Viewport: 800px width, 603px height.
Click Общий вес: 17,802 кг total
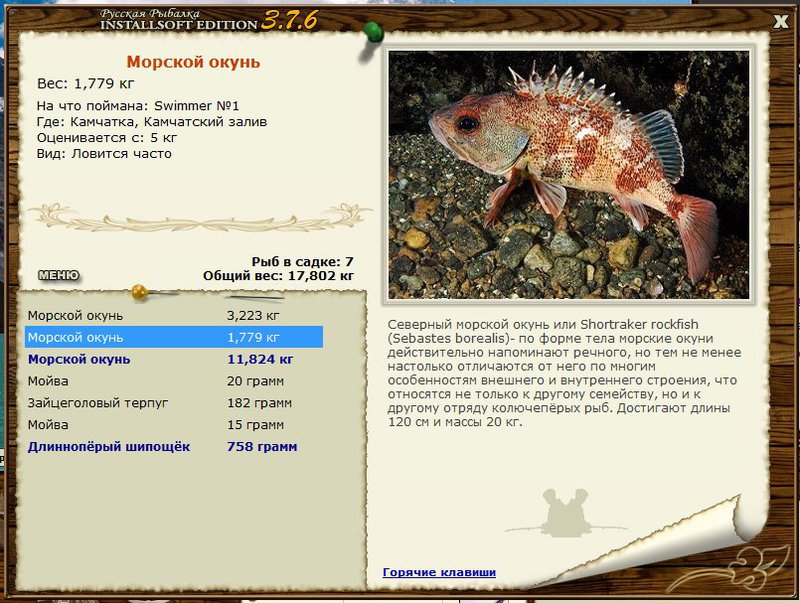(x=278, y=276)
